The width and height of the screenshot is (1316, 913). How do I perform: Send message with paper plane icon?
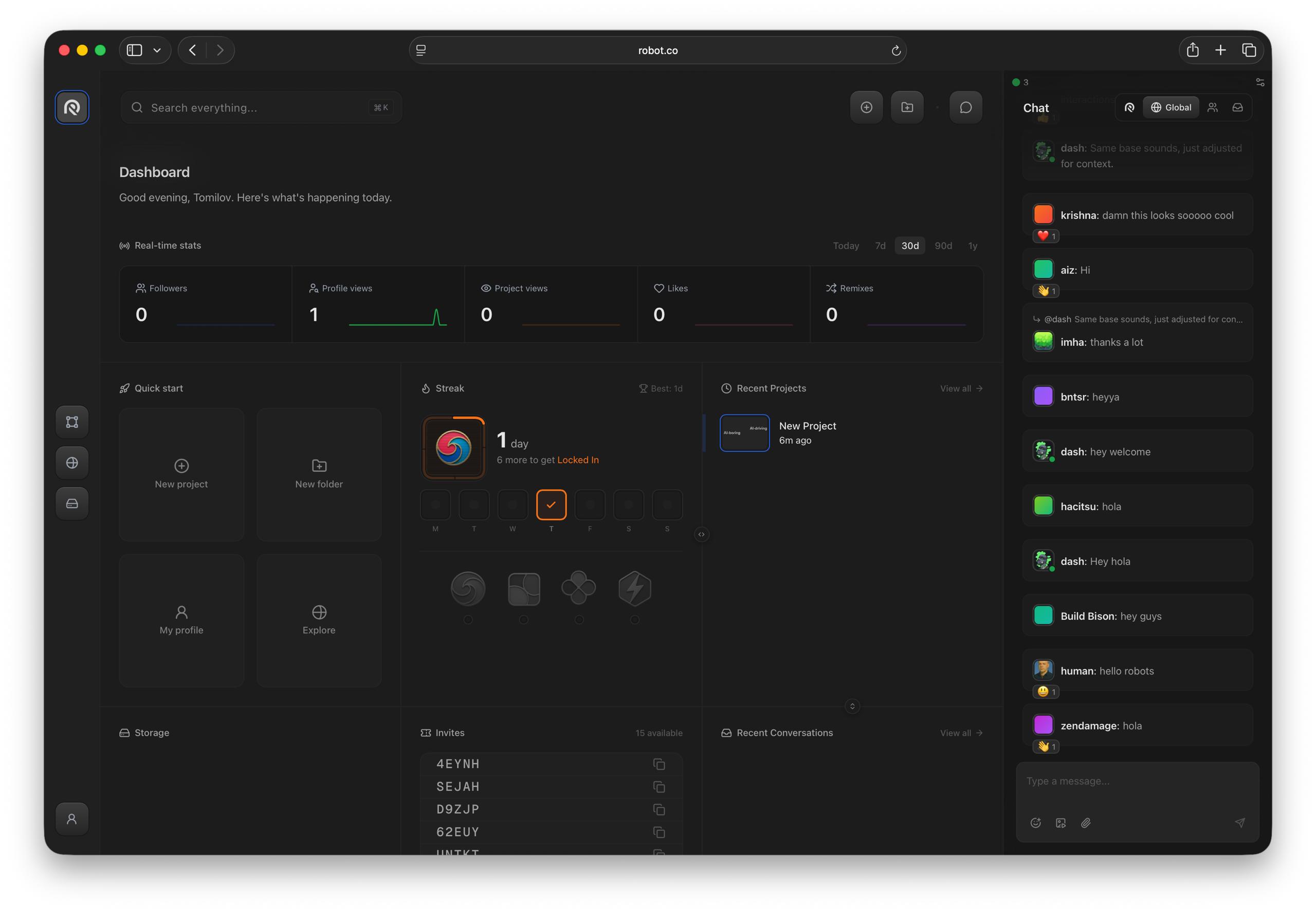tap(1240, 823)
